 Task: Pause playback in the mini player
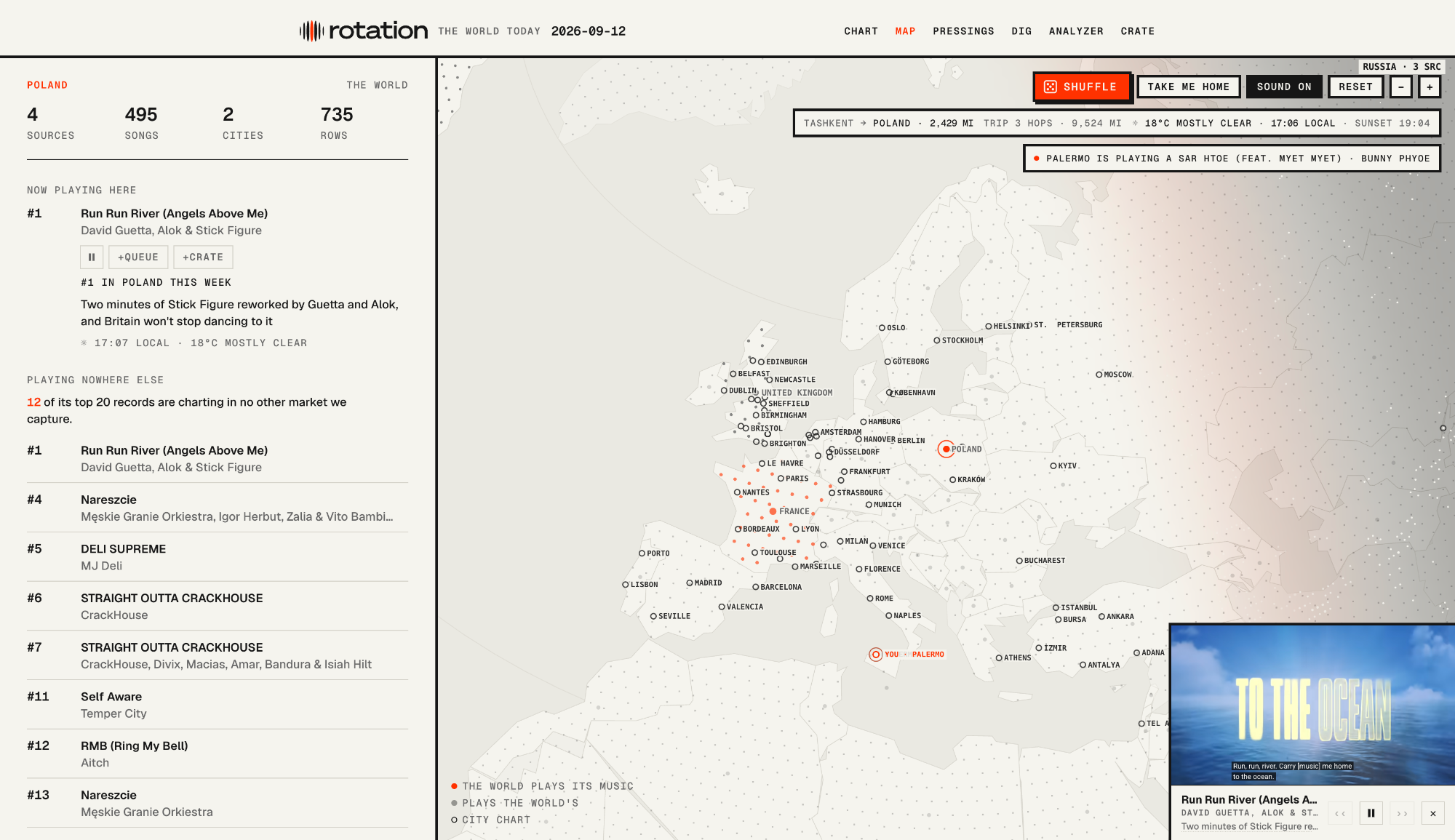1371,813
